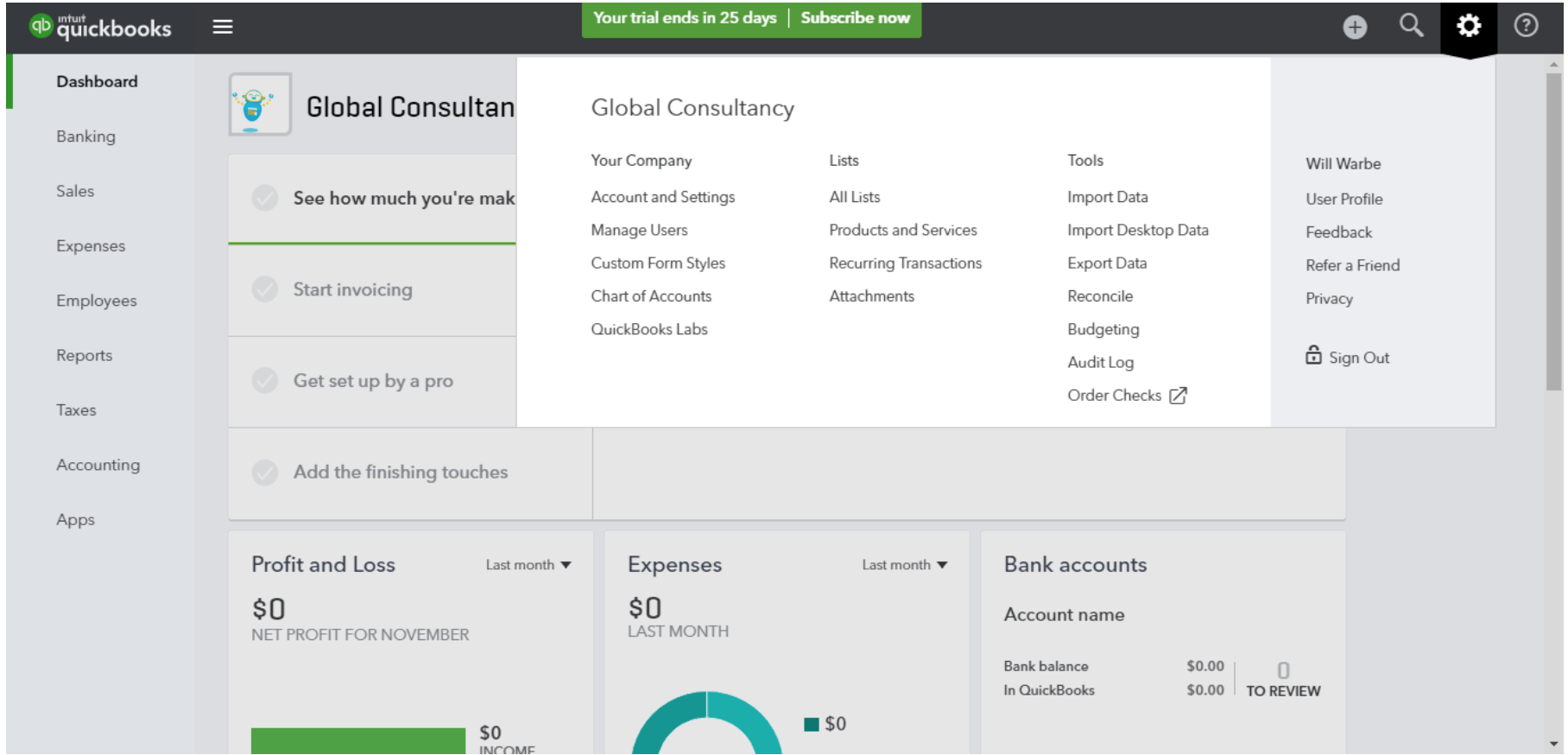Image resolution: width=1568 pixels, height=755 pixels.
Task: Open Apps in the sidebar
Action: pyautogui.click(x=75, y=520)
